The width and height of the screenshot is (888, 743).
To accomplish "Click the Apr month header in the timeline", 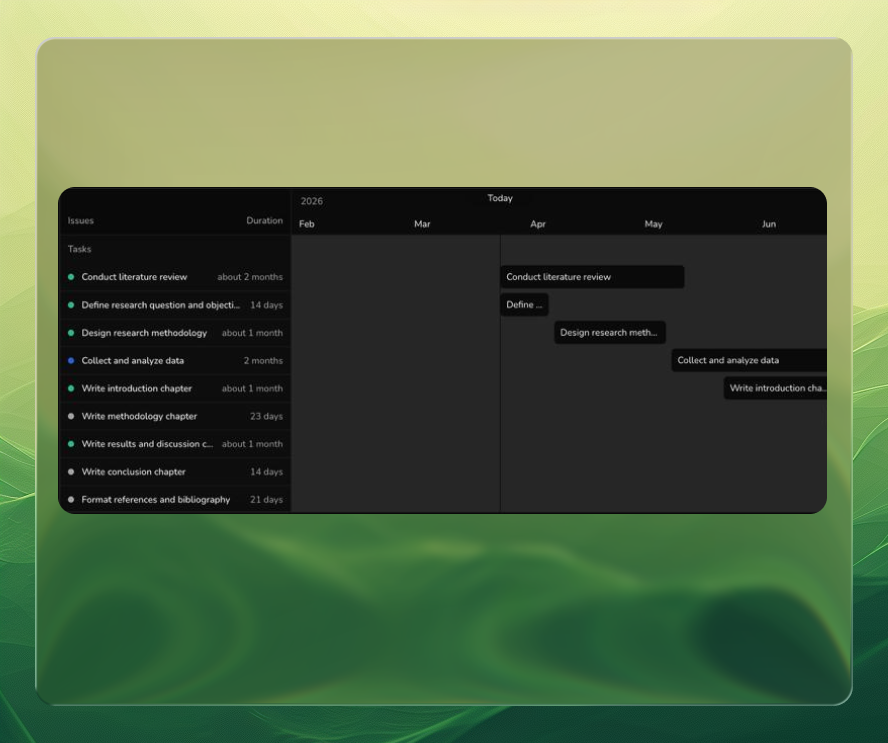I will click(x=538, y=224).
